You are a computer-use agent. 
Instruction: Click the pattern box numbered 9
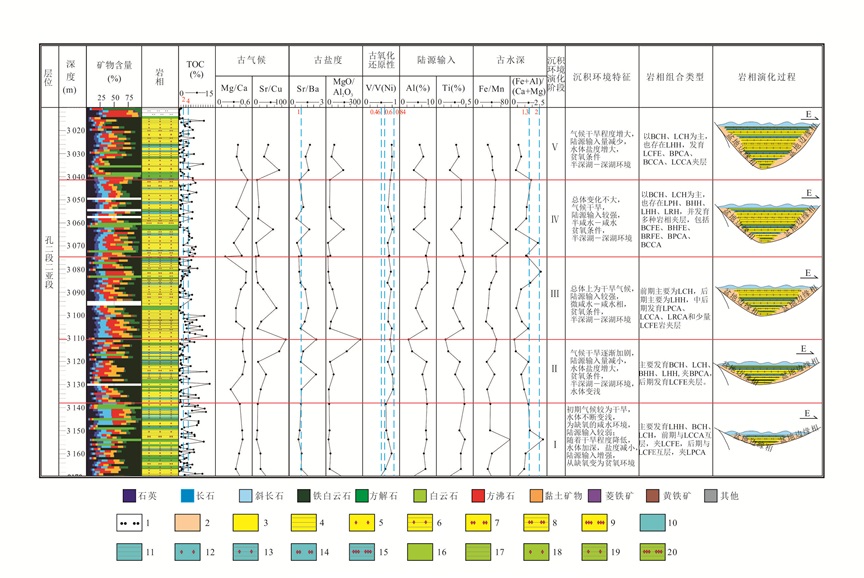pyautogui.click(x=595, y=522)
